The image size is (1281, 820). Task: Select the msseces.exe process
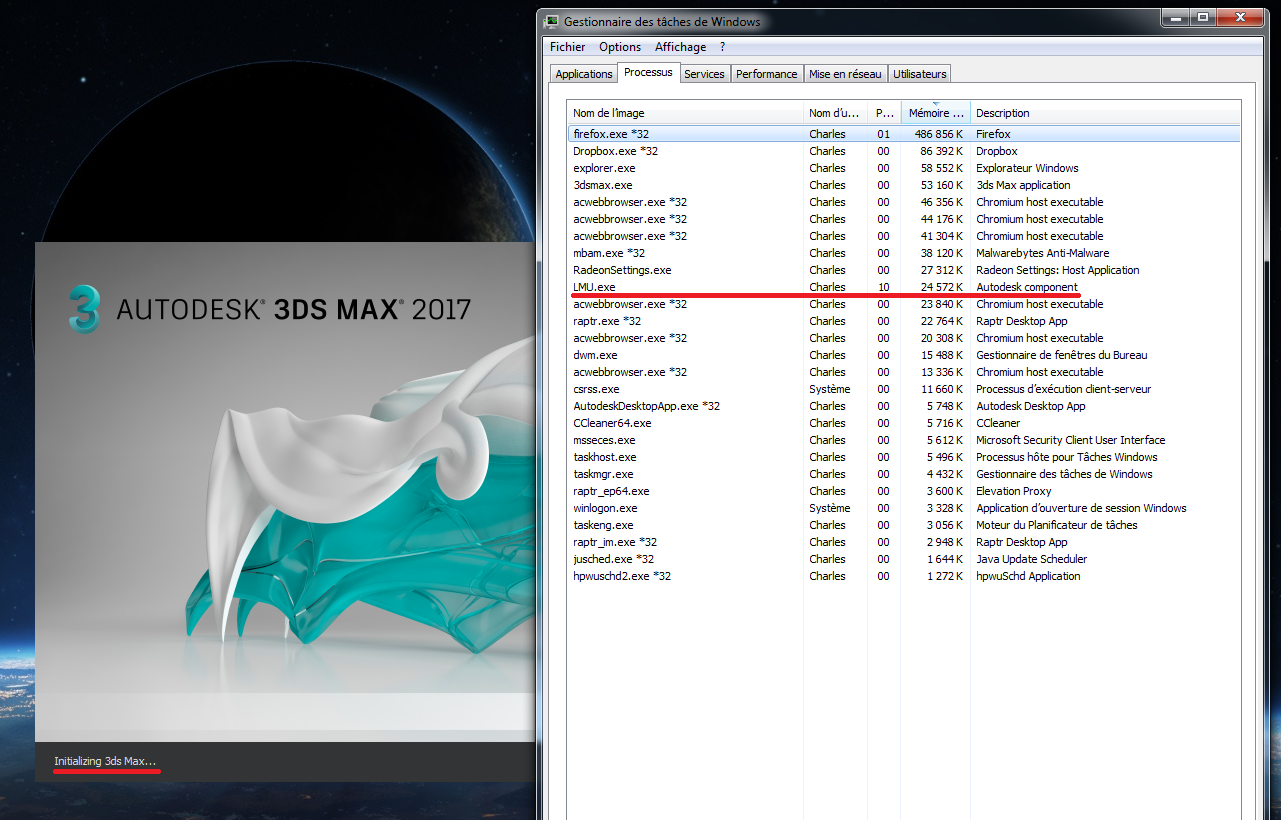click(904, 440)
